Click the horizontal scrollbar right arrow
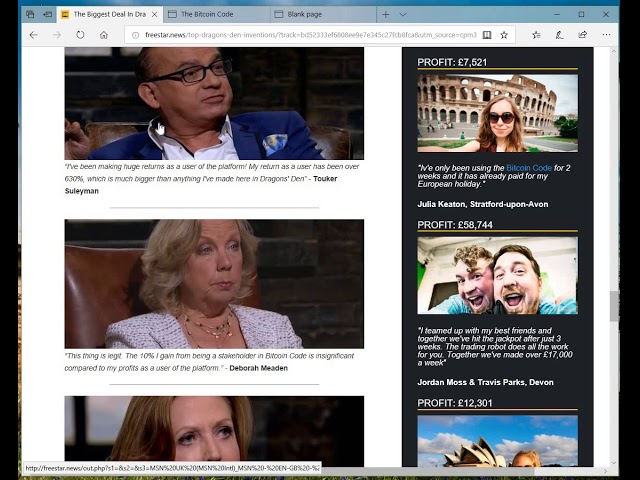This screenshot has width=640, height=480. pyautogui.click(x=605, y=471)
